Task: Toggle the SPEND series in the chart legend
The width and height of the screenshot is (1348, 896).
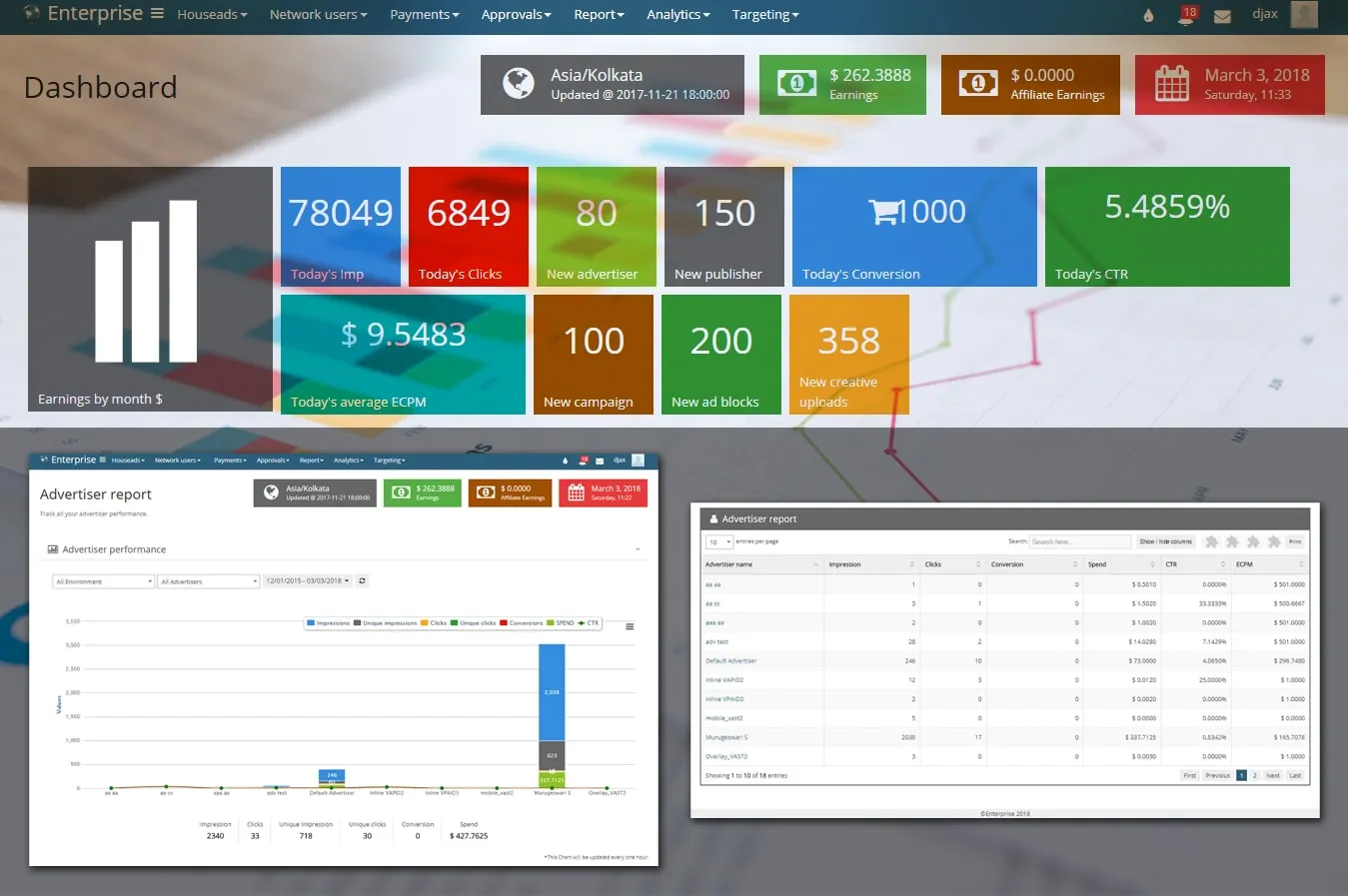Action: click(561, 623)
